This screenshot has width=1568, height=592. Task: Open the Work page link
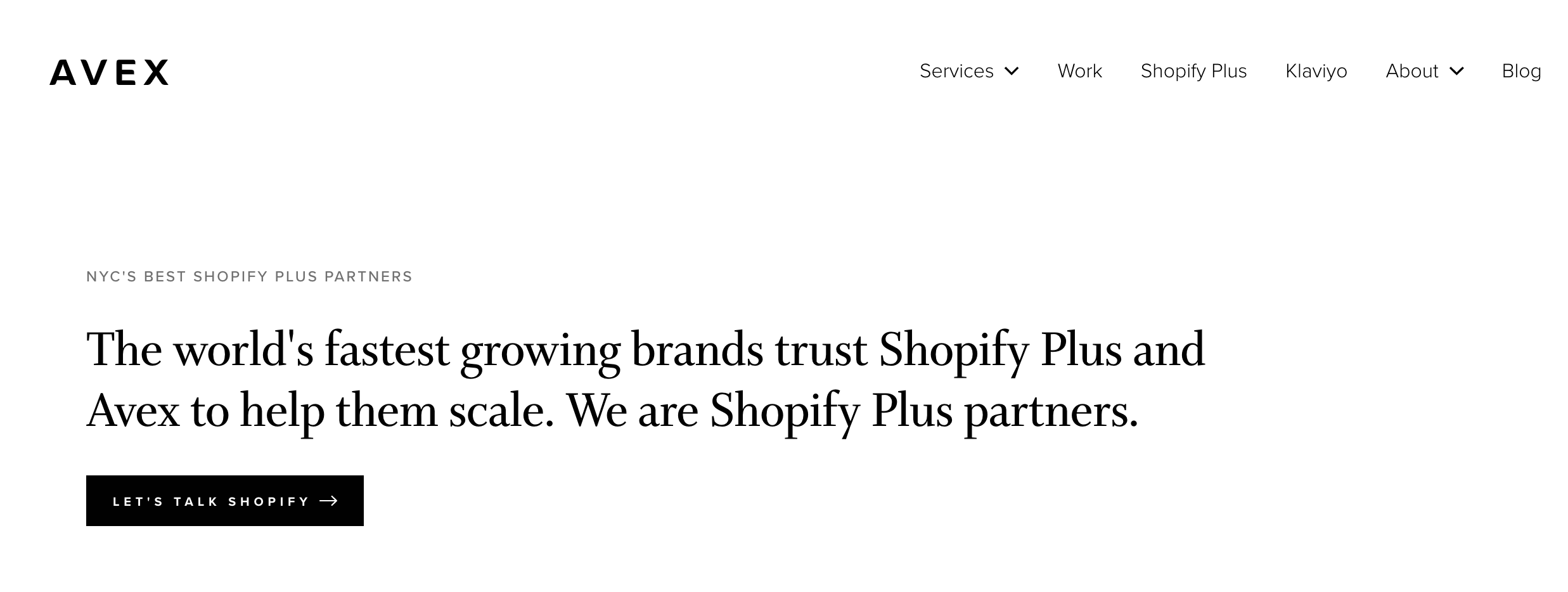pos(1079,71)
